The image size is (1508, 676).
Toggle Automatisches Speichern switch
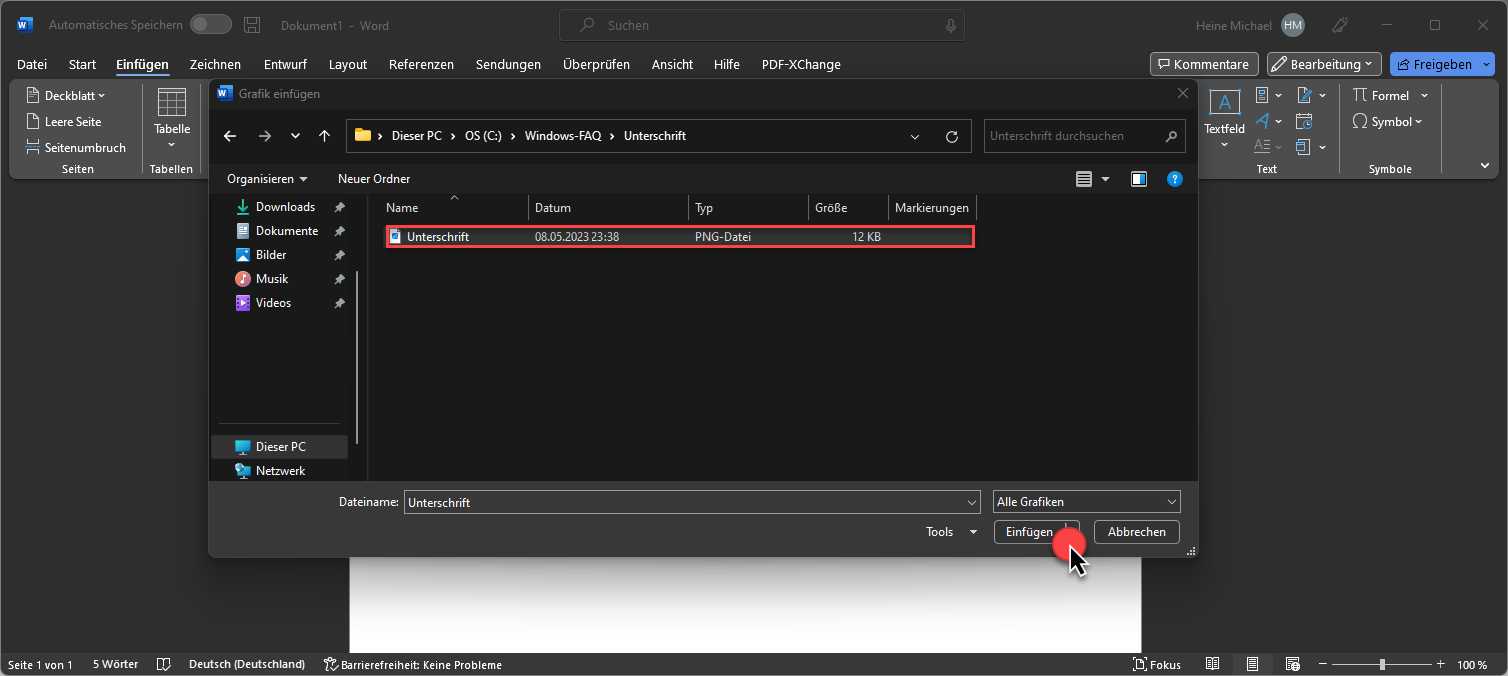[210, 25]
